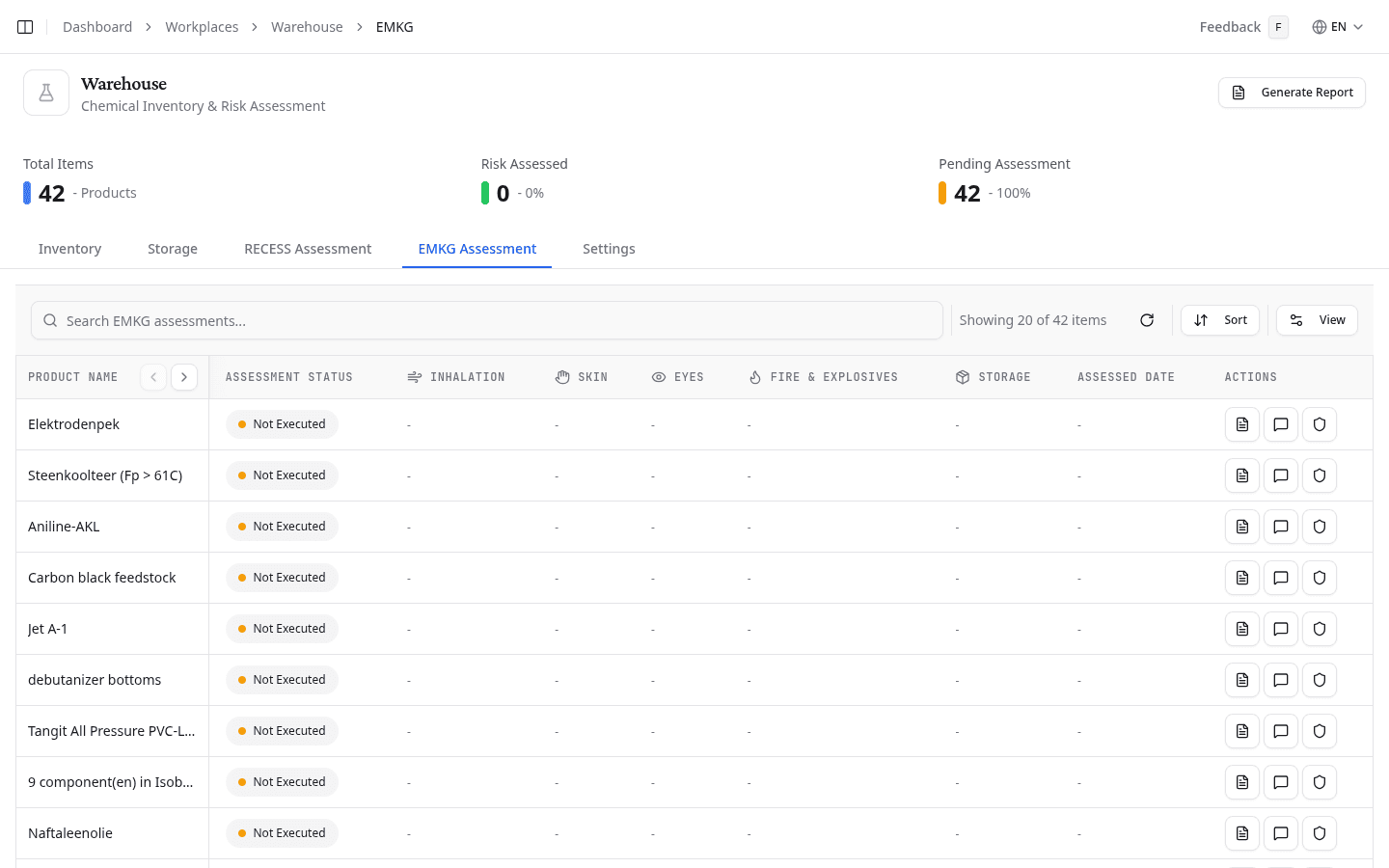This screenshot has width=1389, height=868.
Task: Refresh the EMKG assessment list
Action: (1147, 319)
